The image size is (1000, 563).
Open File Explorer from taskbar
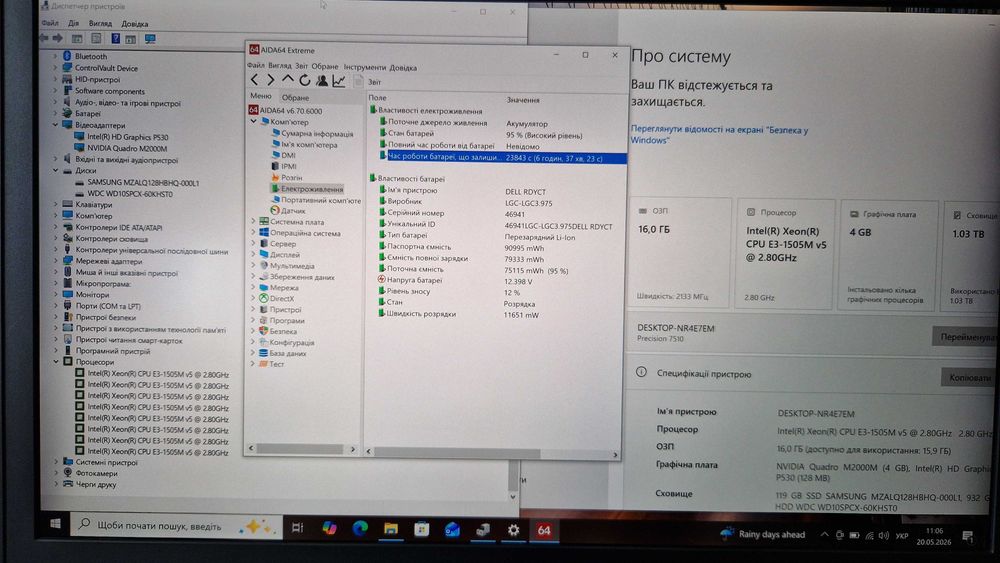click(390, 529)
